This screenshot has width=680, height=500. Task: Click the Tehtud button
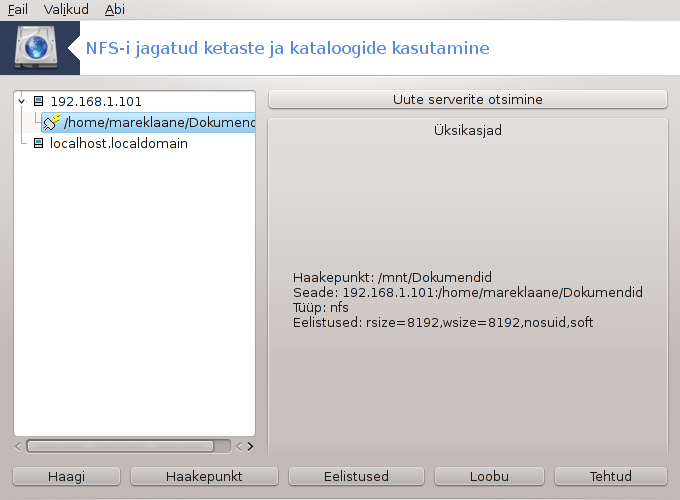click(x=611, y=476)
